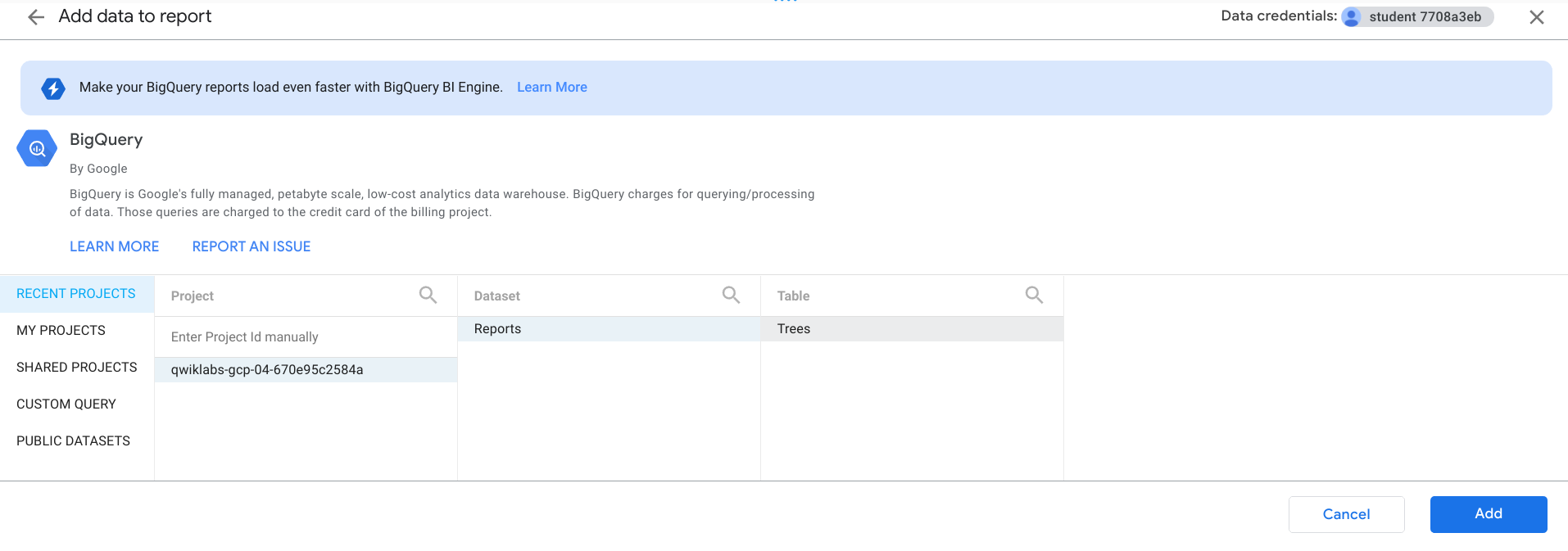Image resolution: width=1568 pixels, height=551 pixels.
Task: Click the blue Add button
Action: (x=1489, y=514)
